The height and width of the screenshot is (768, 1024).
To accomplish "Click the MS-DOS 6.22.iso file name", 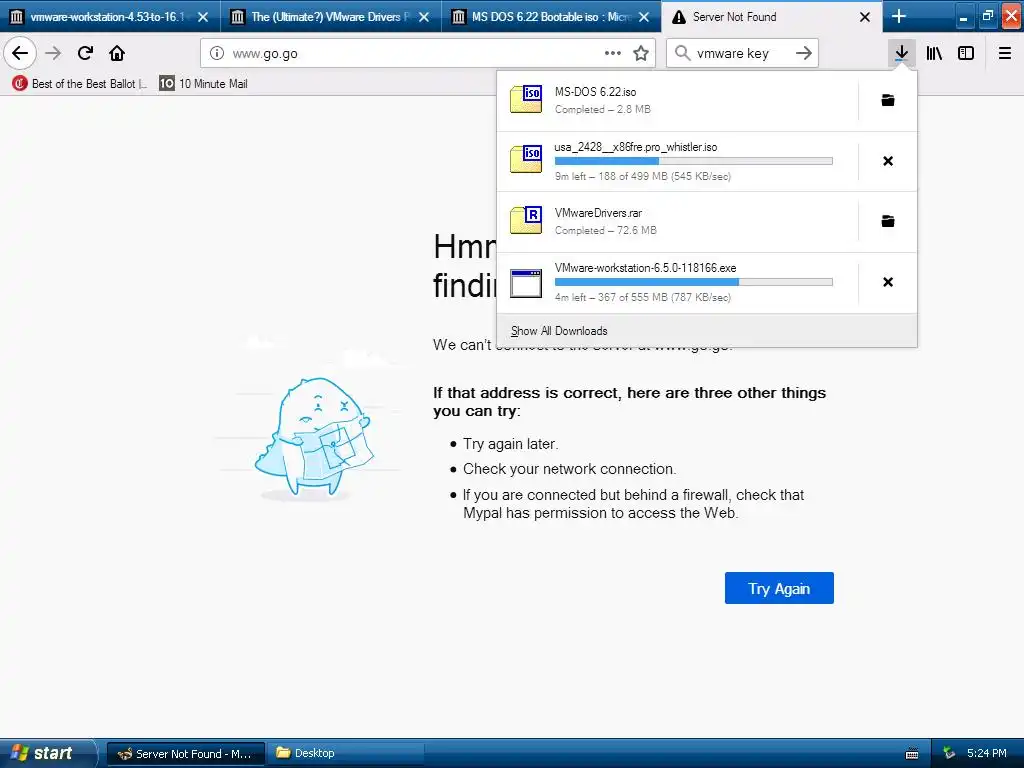I will tap(596, 92).
